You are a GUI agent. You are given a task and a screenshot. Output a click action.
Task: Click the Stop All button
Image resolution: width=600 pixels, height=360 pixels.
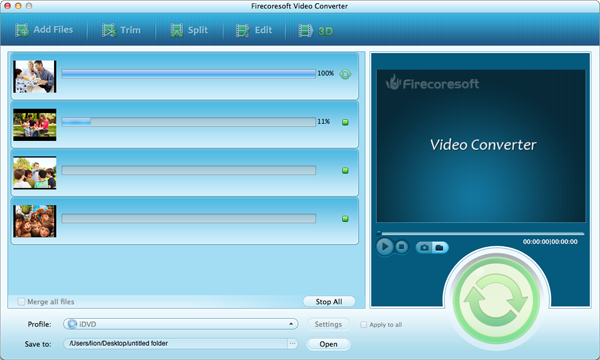click(329, 302)
